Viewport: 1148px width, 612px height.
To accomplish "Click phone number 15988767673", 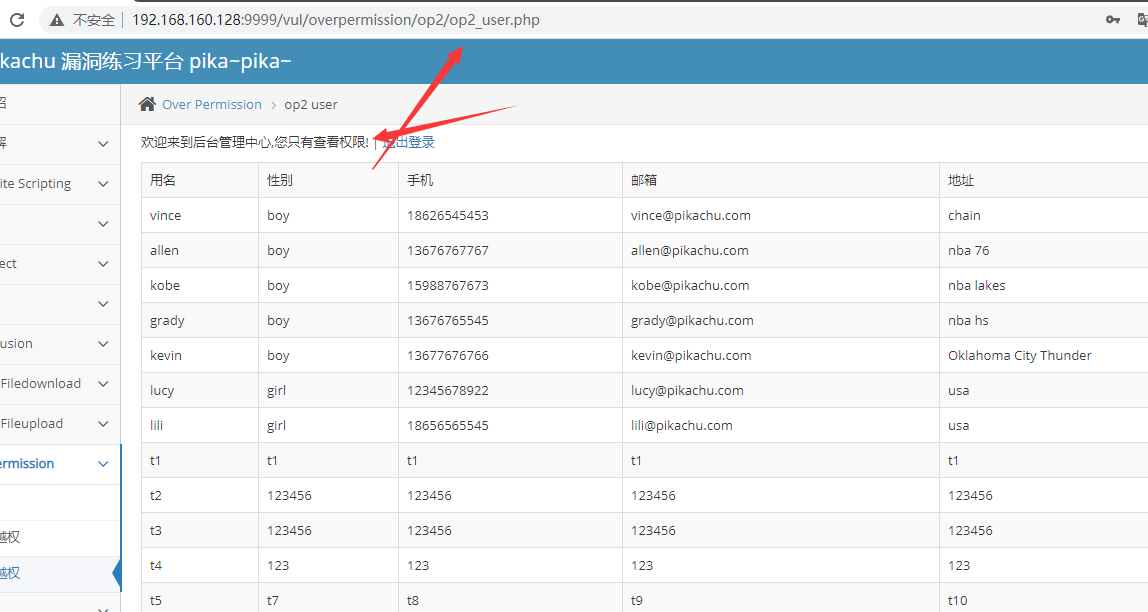I will [448, 286].
